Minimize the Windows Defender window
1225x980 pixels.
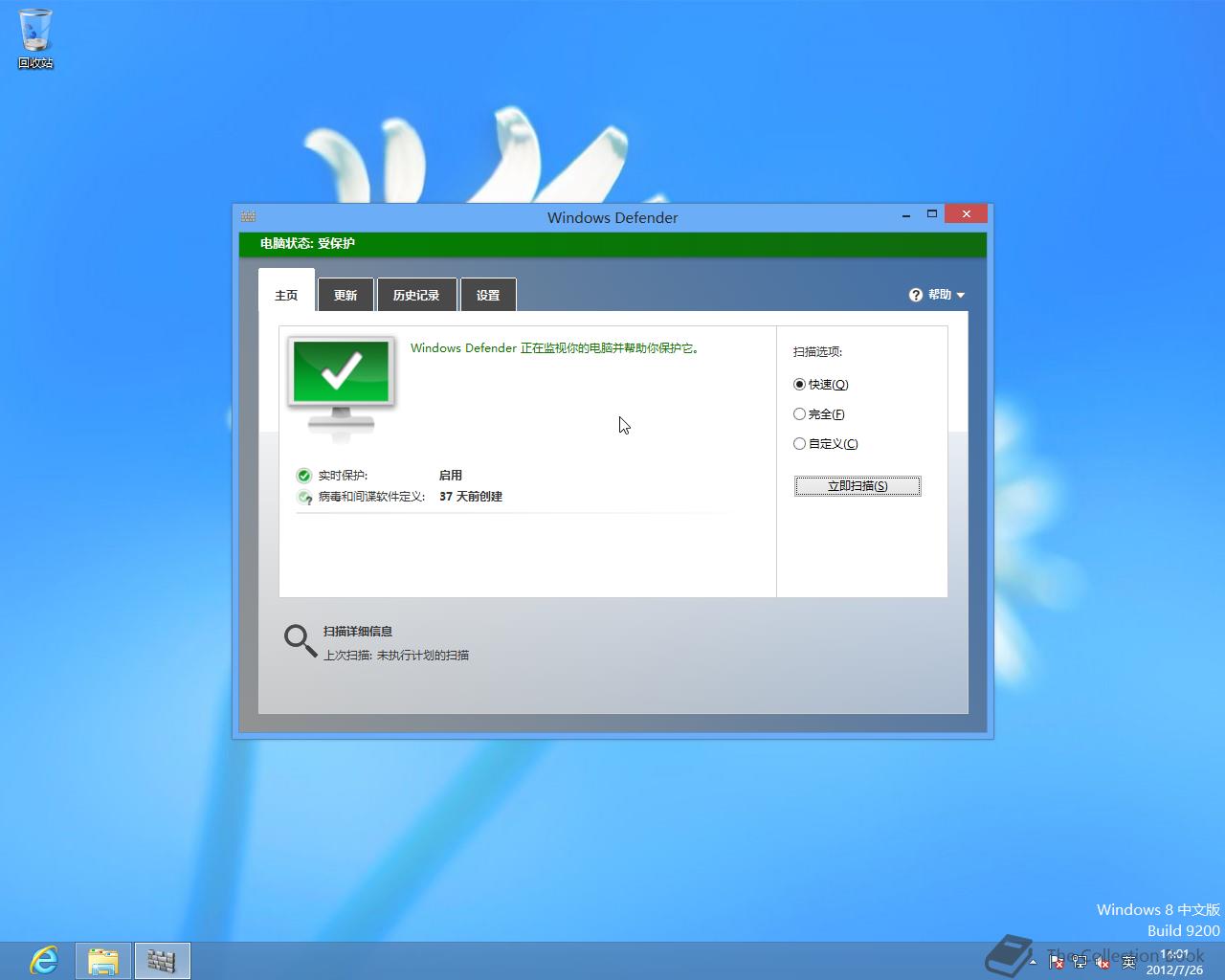coord(905,215)
